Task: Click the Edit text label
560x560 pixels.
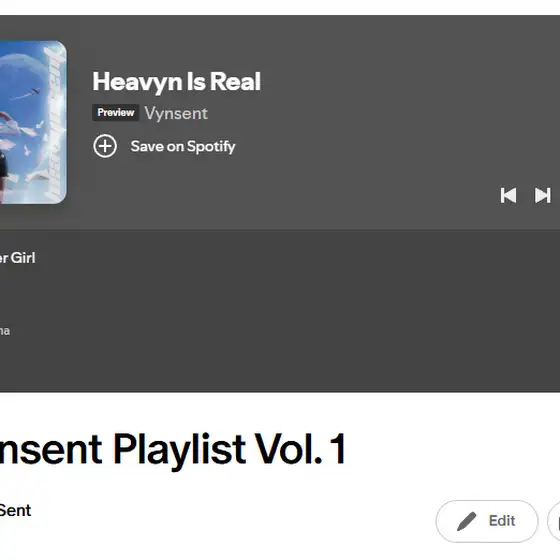Action: coord(502,521)
